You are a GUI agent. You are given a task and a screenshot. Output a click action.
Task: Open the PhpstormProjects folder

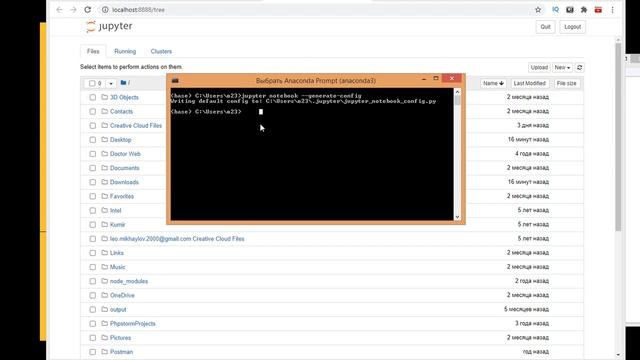tap(133, 324)
